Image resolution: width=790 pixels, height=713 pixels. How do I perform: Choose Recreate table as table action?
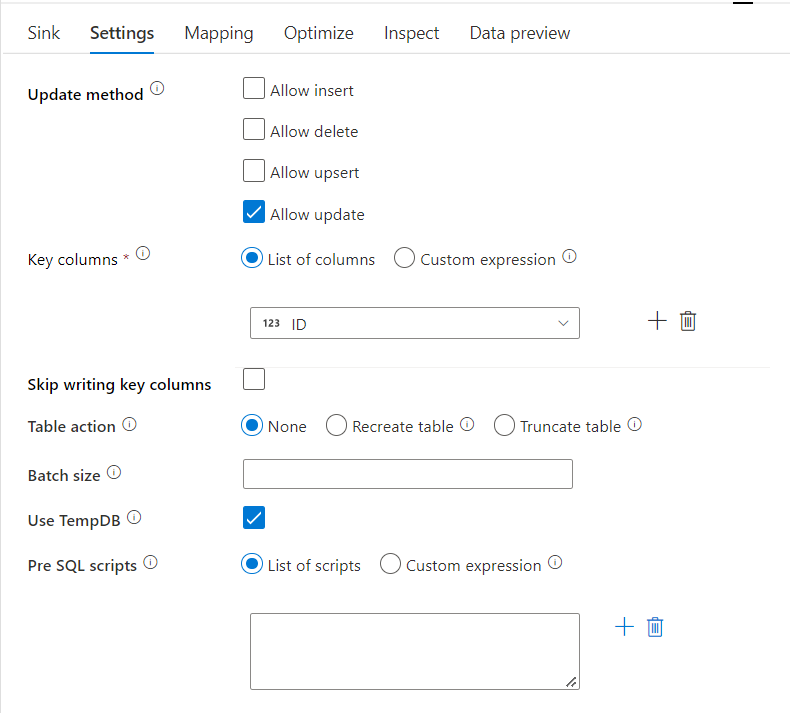[336, 426]
